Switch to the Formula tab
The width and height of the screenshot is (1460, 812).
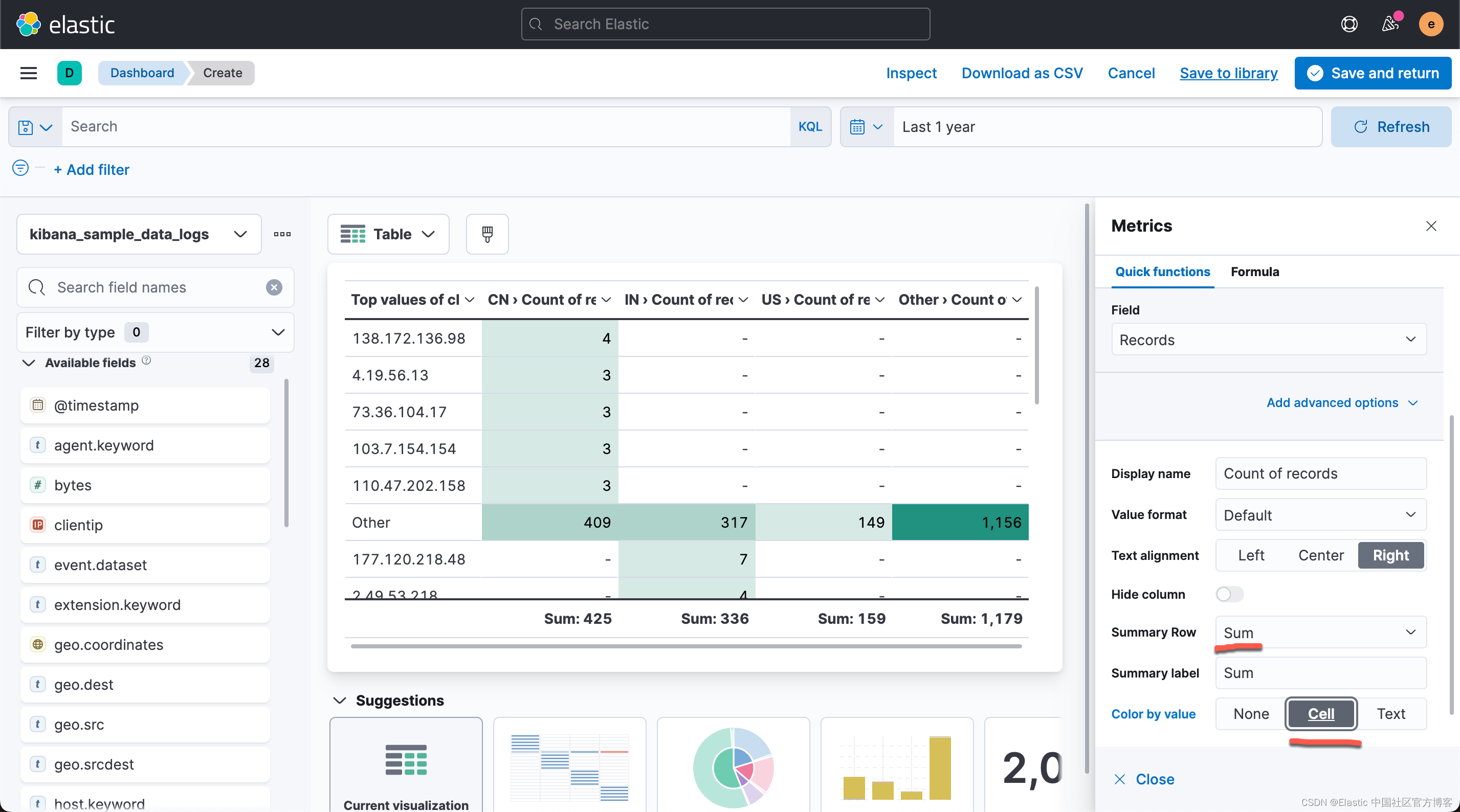click(x=1254, y=272)
